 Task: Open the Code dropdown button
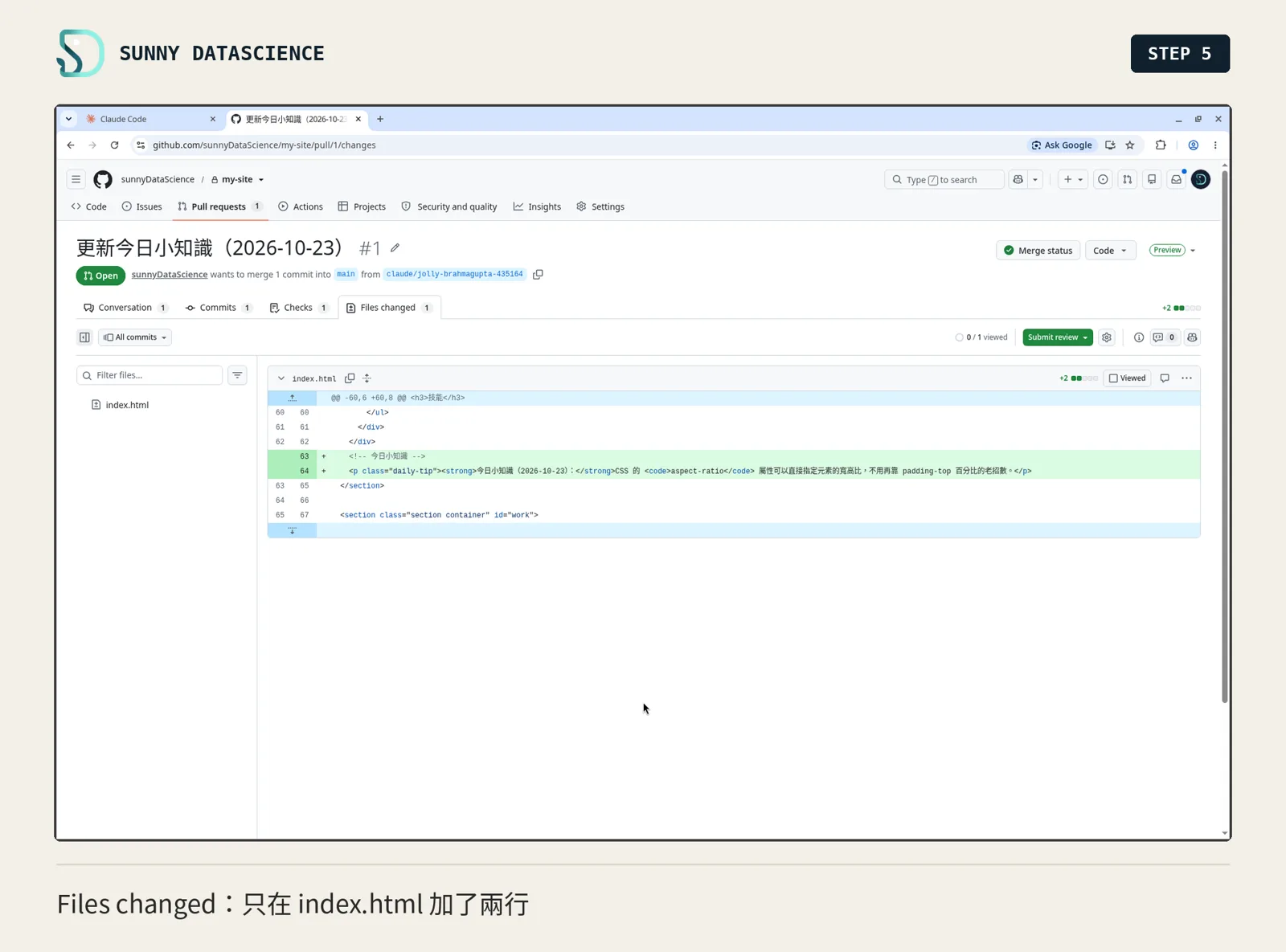click(x=1110, y=251)
